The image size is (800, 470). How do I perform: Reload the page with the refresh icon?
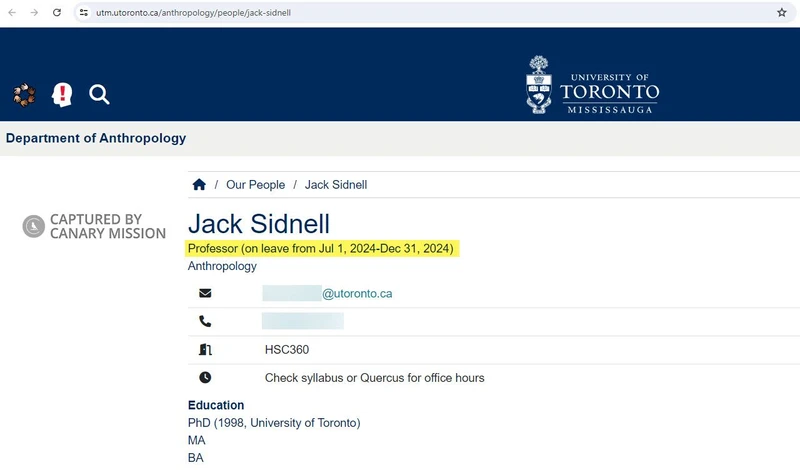tap(57, 12)
